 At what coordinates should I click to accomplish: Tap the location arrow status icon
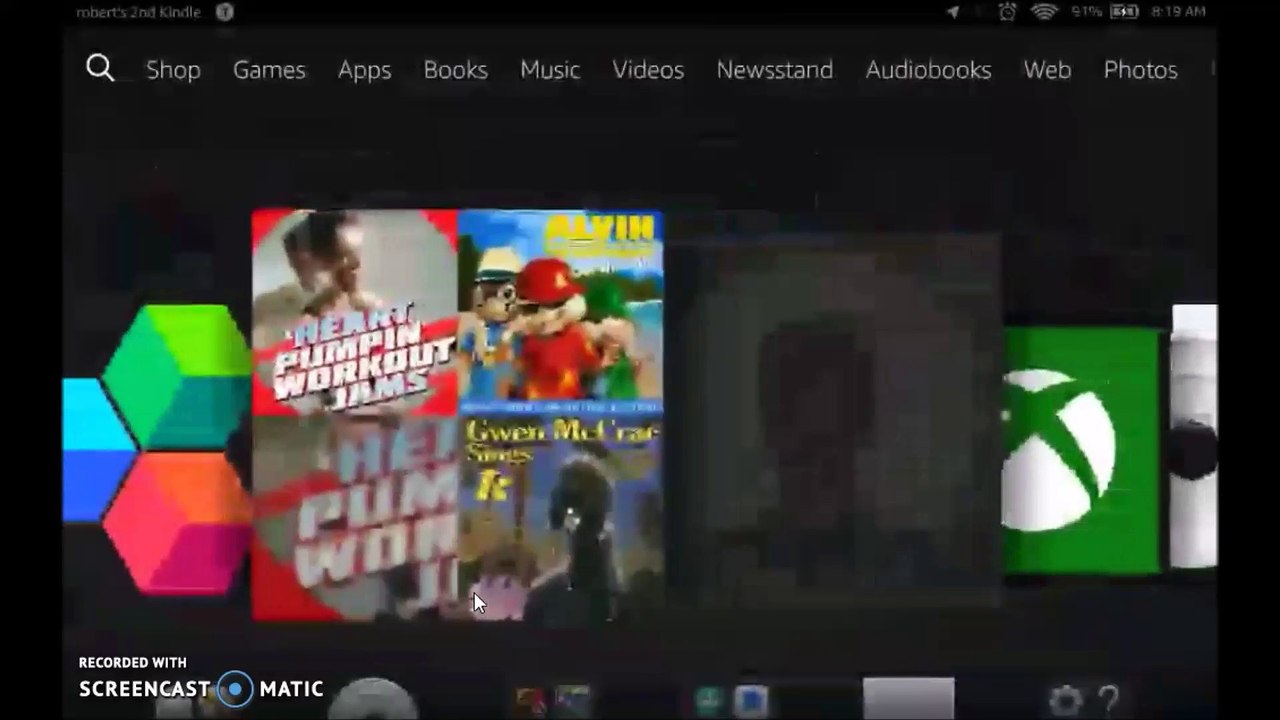[x=953, y=12]
